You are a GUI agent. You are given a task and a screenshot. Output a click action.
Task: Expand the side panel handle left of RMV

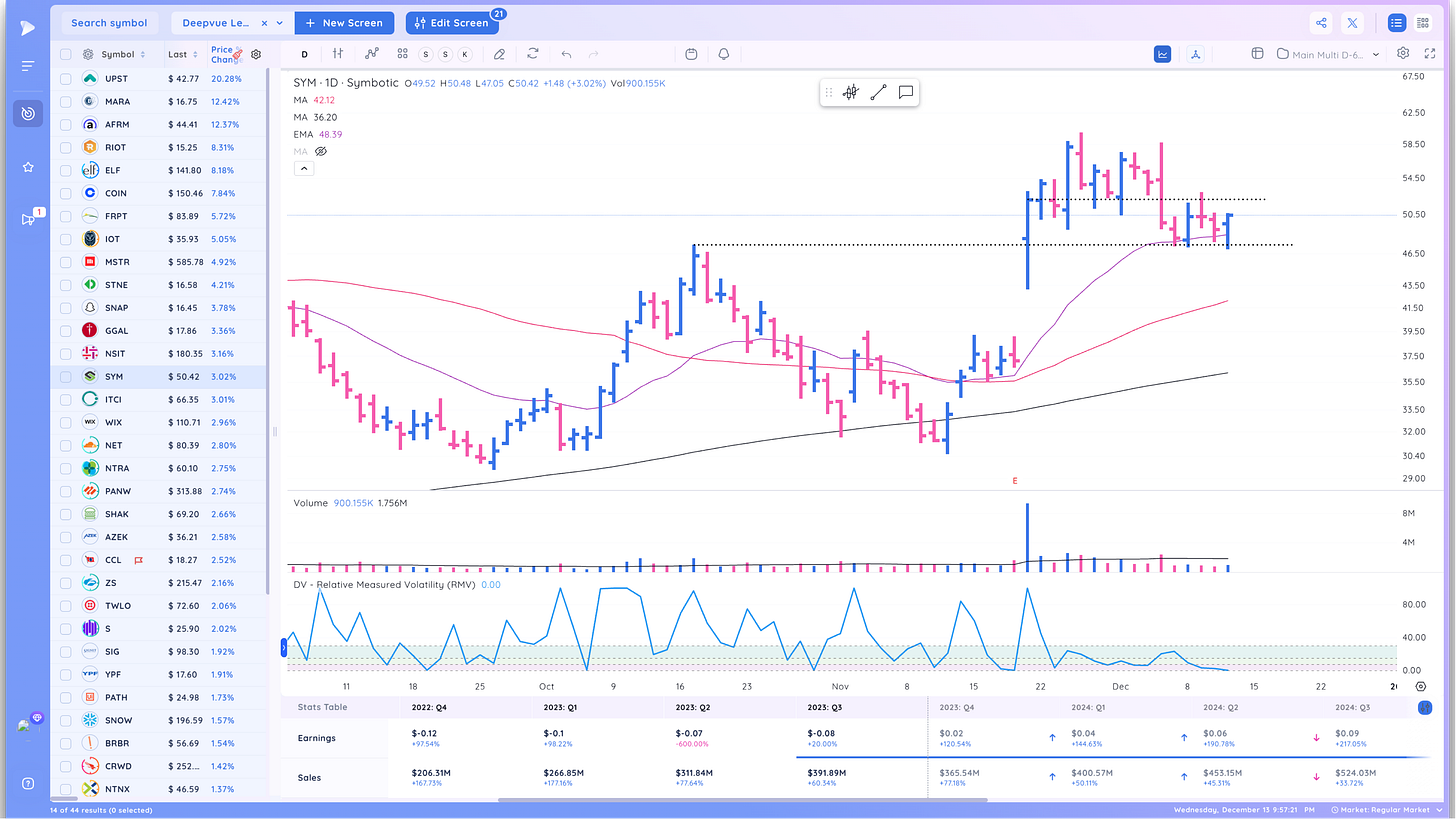pos(284,649)
